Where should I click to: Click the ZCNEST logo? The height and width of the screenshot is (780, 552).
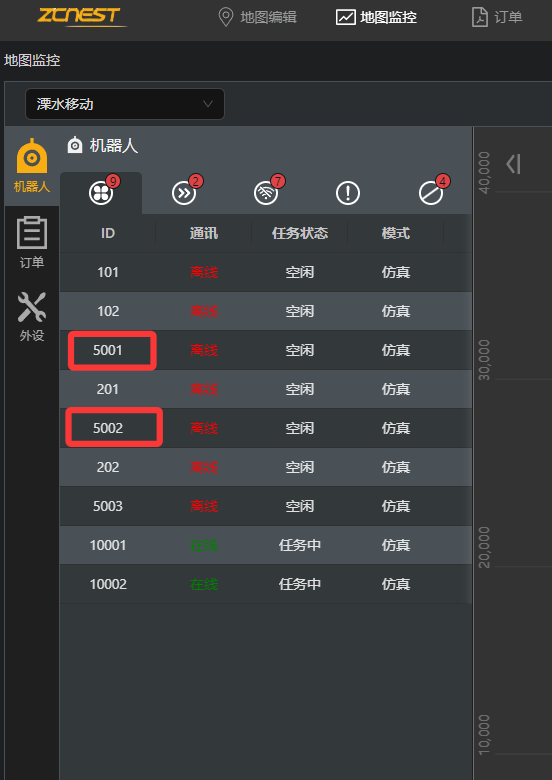pyautogui.click(x=82, y=16)
